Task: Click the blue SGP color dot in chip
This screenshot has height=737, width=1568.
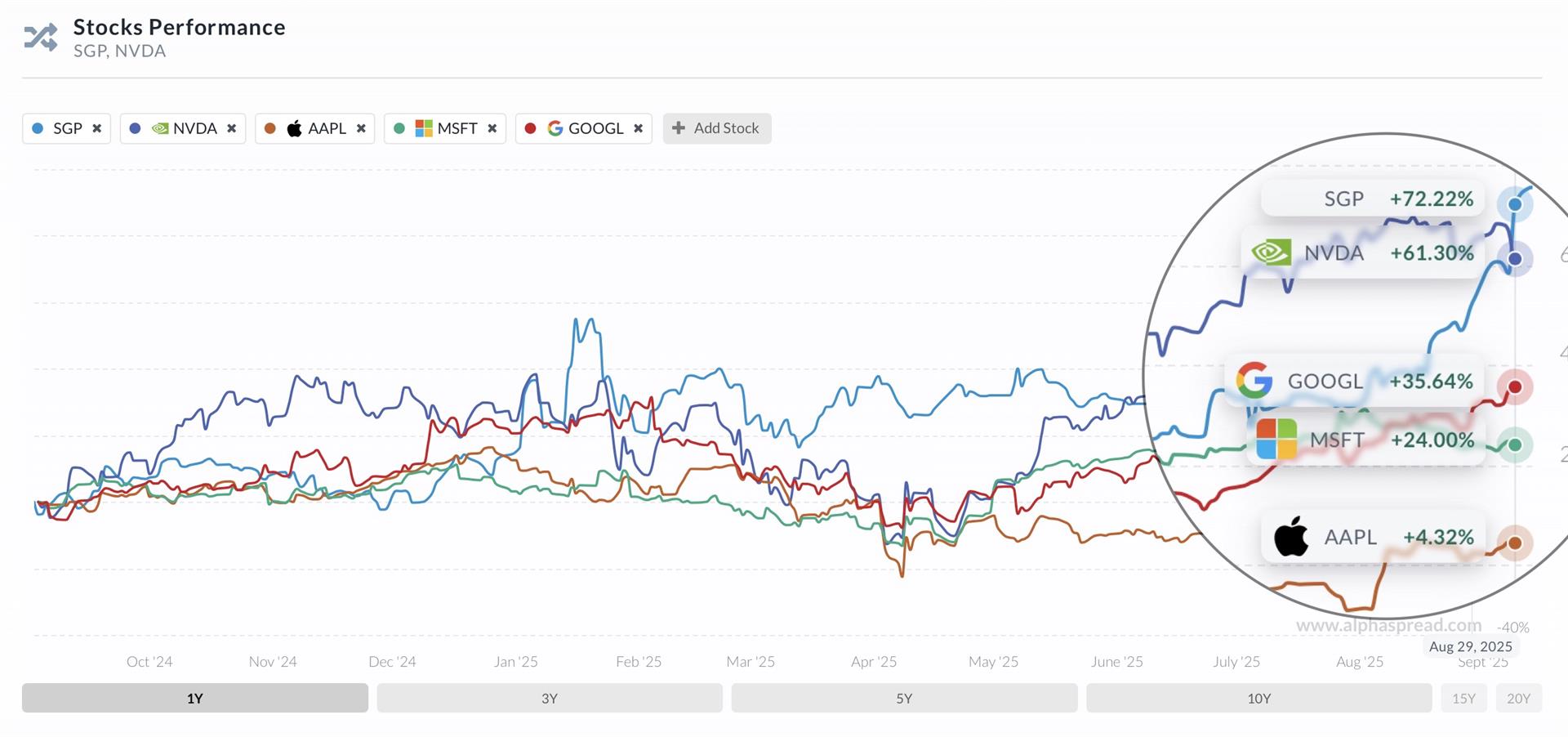Action: point(38,128)
